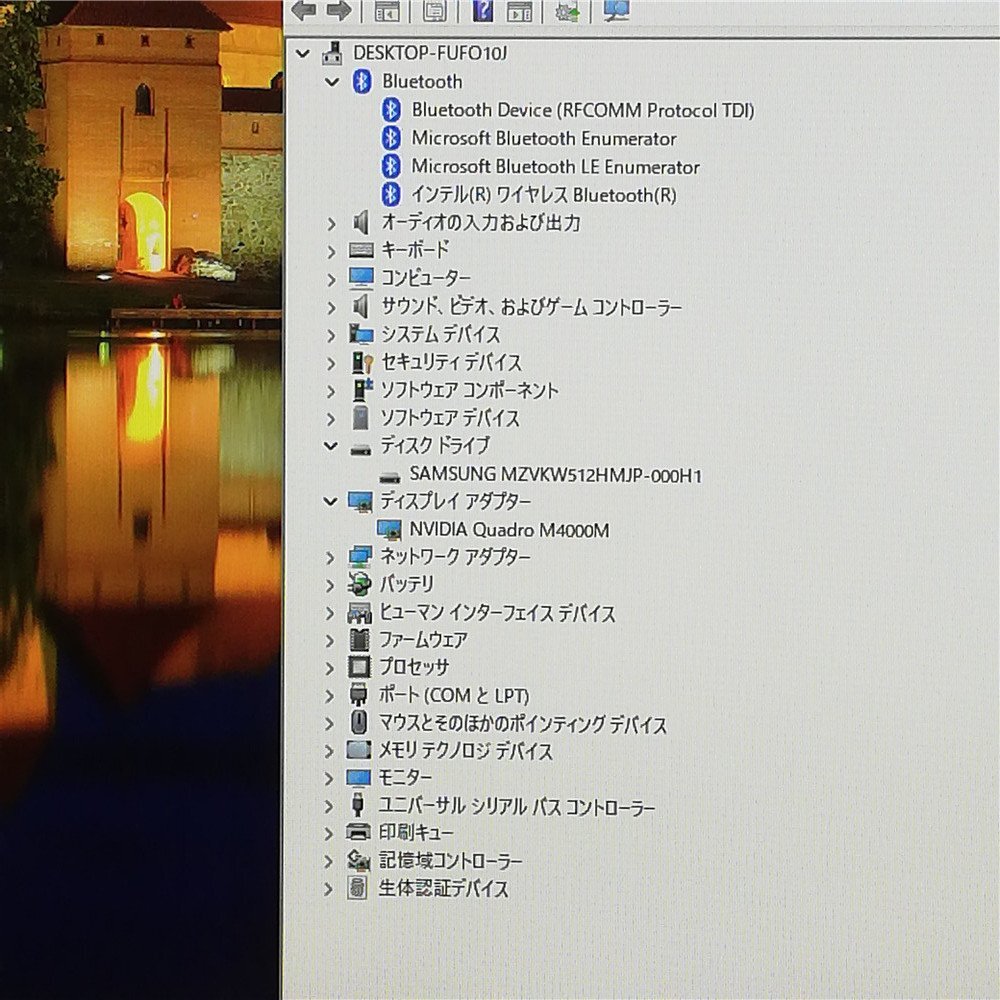This screenshot has width=1000, height=1000.
Task: Expand the プロセッサ category
Action: pyautogui.click(x=330, y=668)
